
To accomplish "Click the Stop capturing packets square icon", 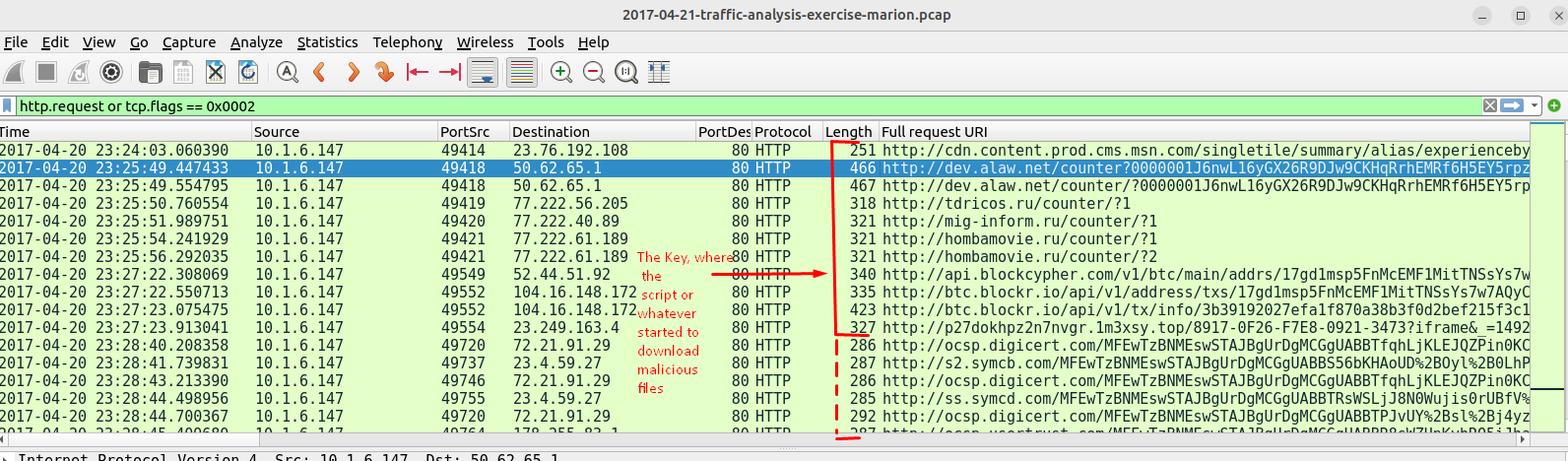I will 46,72.
